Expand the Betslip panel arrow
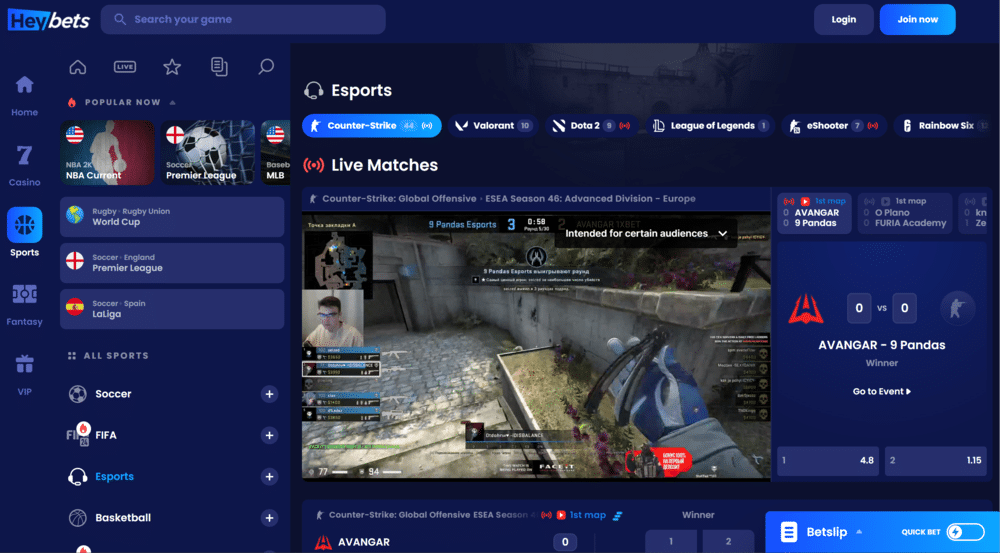Image resolution: width=1000 pixels, height=553 pixels. point(859,532)
